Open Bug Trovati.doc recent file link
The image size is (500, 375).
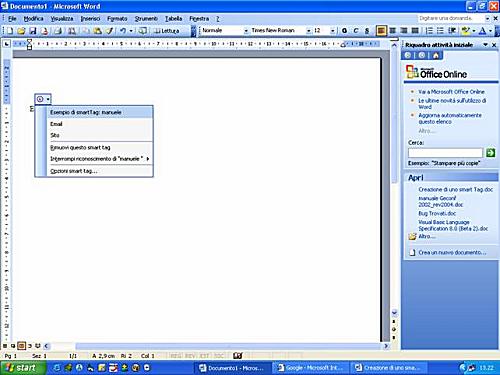(x=437, y=213)
